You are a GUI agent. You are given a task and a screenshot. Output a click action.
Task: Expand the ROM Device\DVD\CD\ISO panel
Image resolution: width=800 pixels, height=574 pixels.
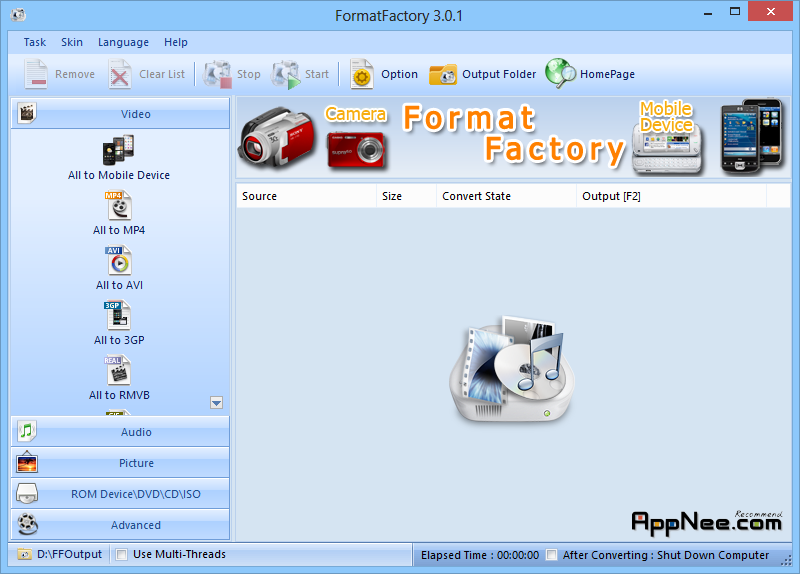[120, 494]
